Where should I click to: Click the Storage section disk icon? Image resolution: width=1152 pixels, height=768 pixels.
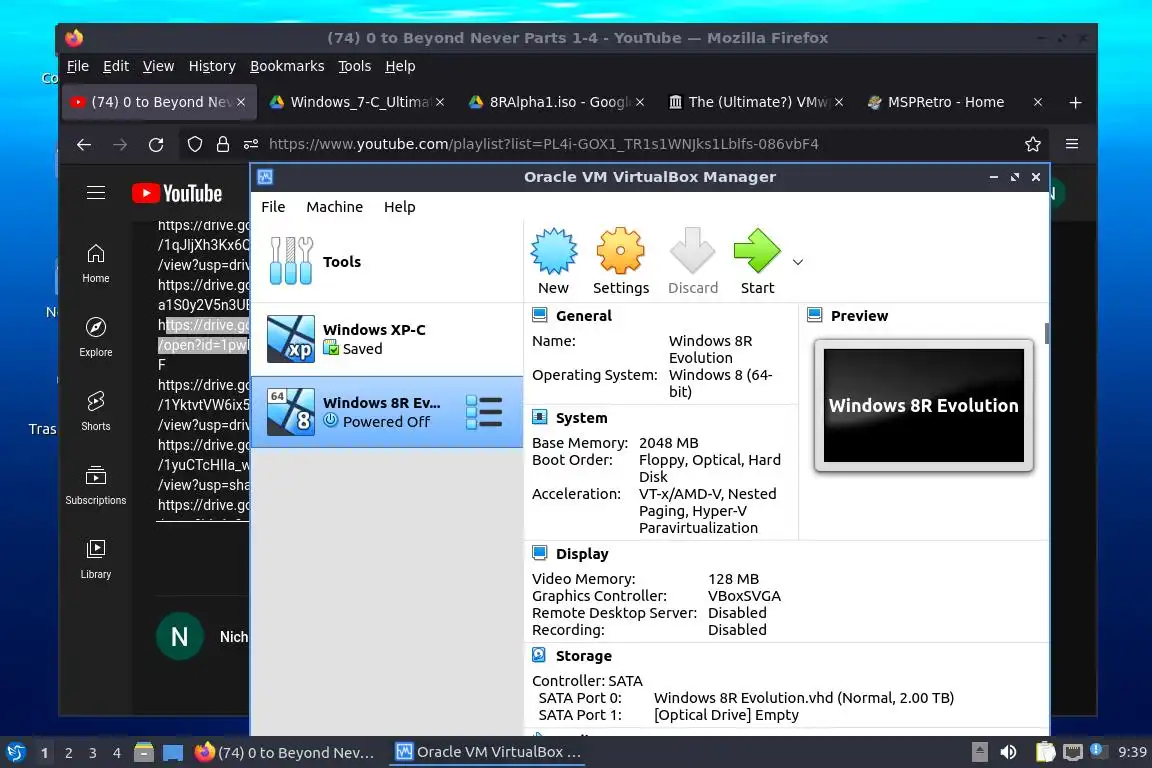(539, 655)
